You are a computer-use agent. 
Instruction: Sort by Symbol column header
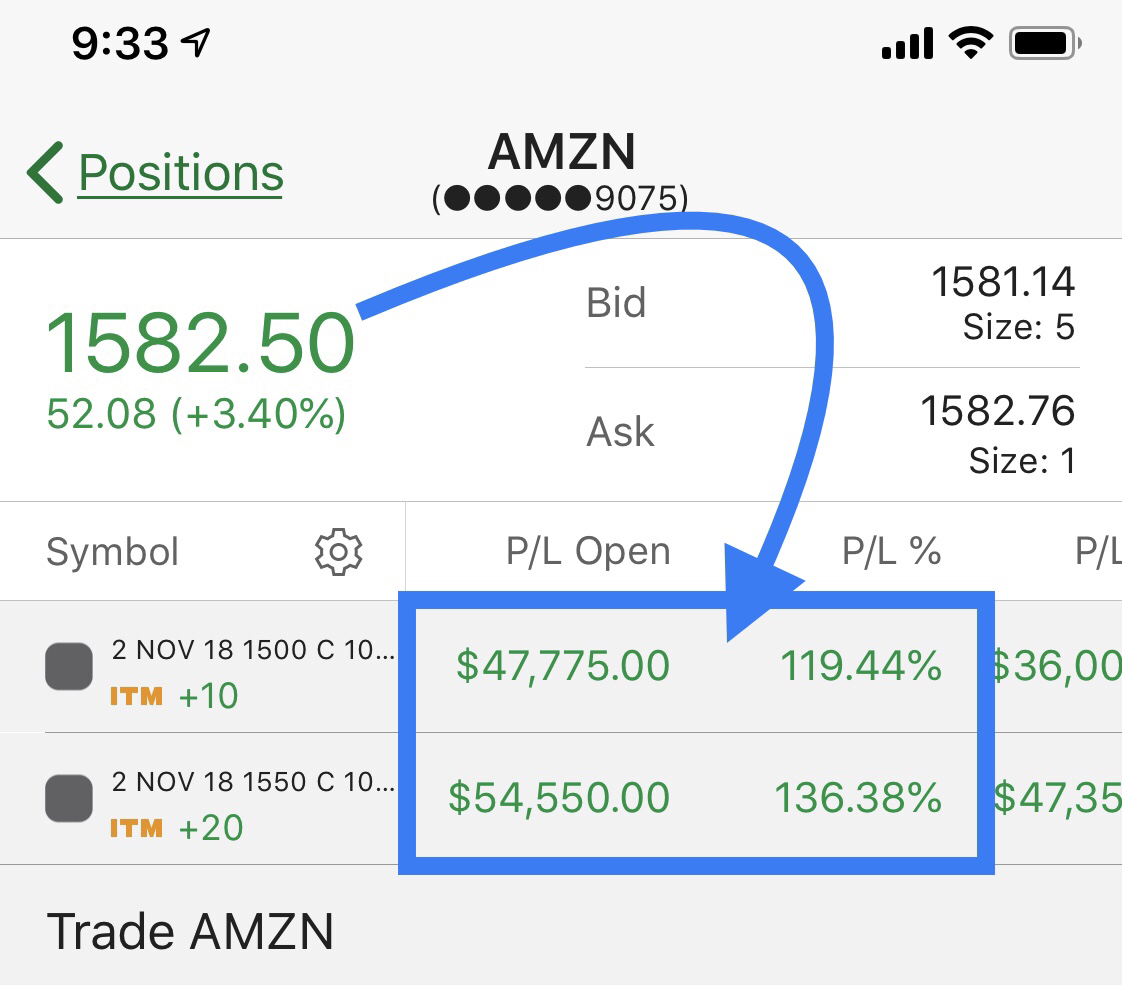(112, 551)
